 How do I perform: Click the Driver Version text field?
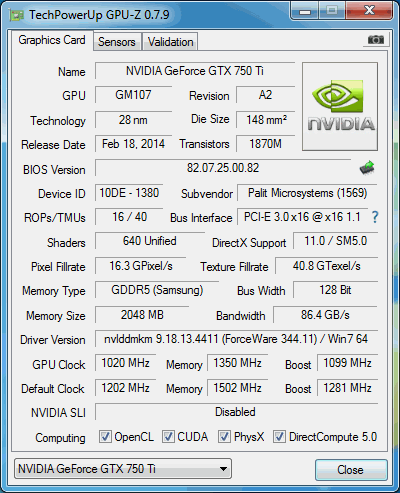[x=236, y=339]
